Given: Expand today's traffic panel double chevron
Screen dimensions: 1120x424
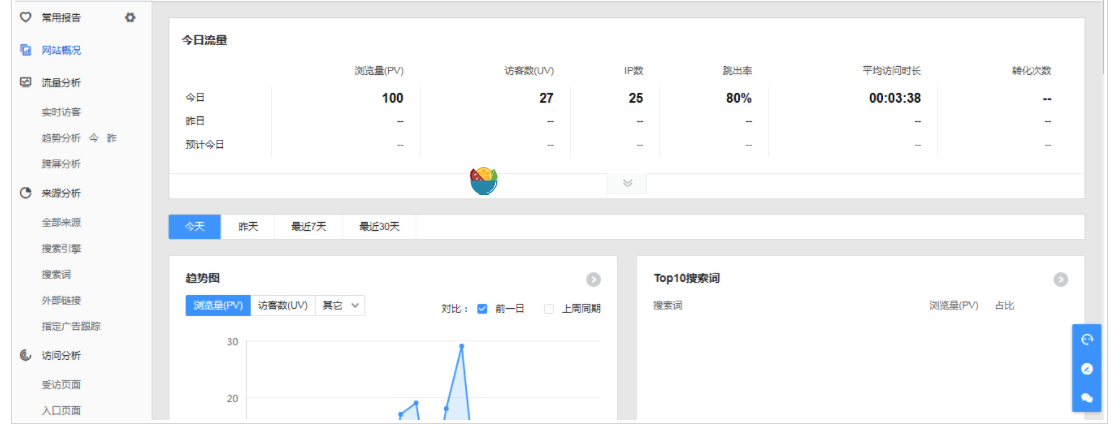Looking at the screenshot, I should 627,183.
